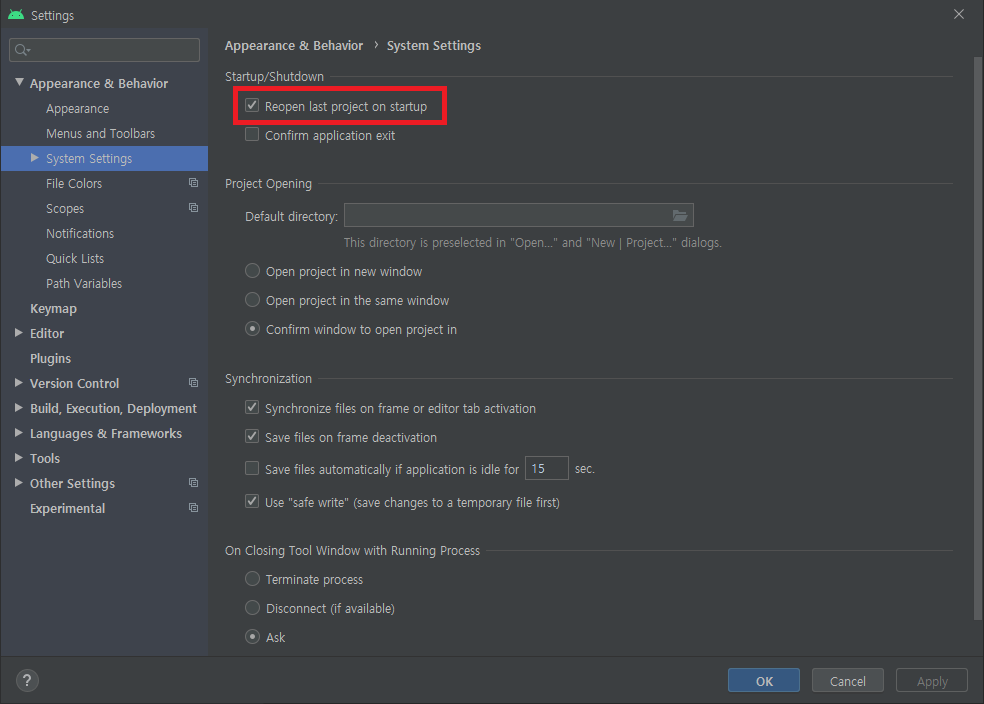Image resolution: width=984 pixels, height=704 pixels.
Task: Open Path Variables settings page
Action: (84, 284)
